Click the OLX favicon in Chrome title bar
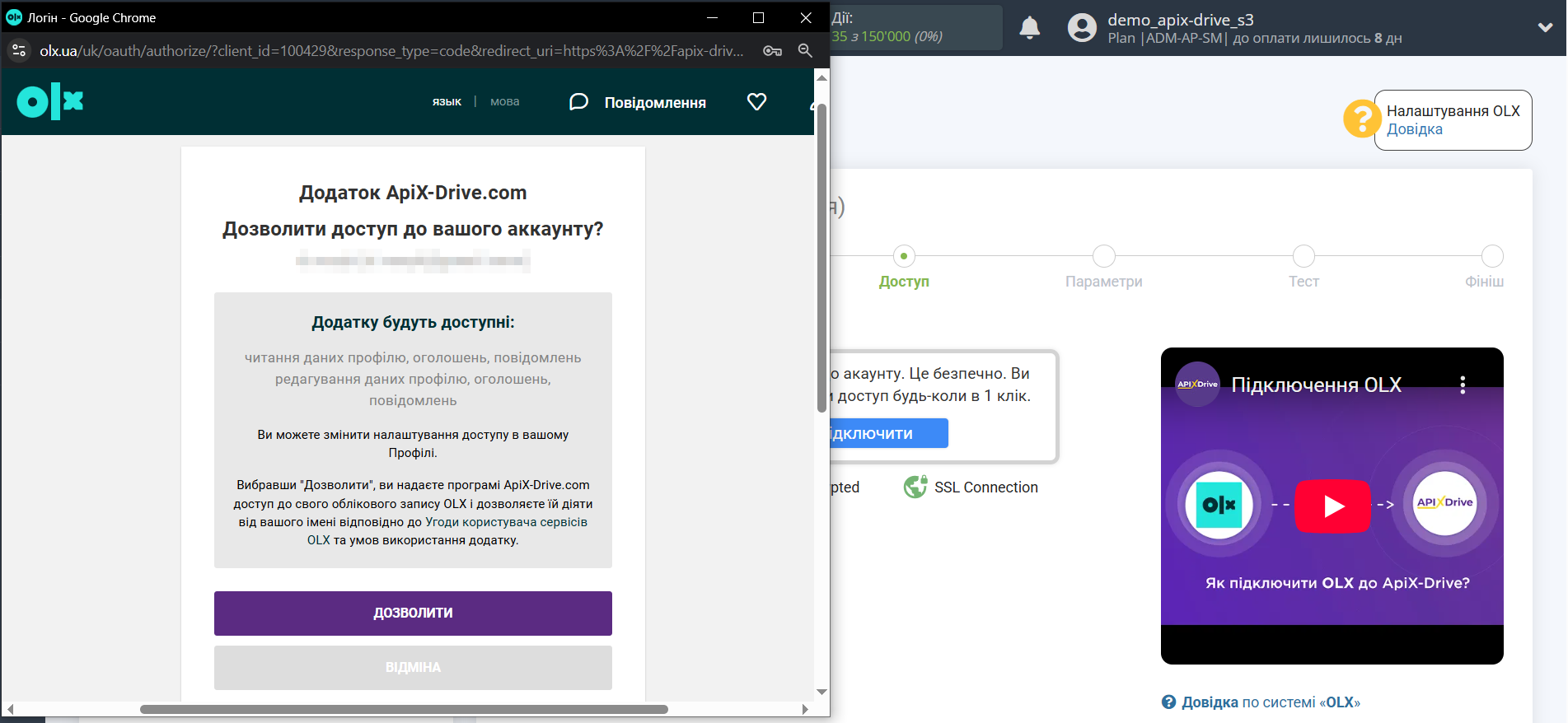Viewport: 1568px width, 723px height. (x=14, y=17)
